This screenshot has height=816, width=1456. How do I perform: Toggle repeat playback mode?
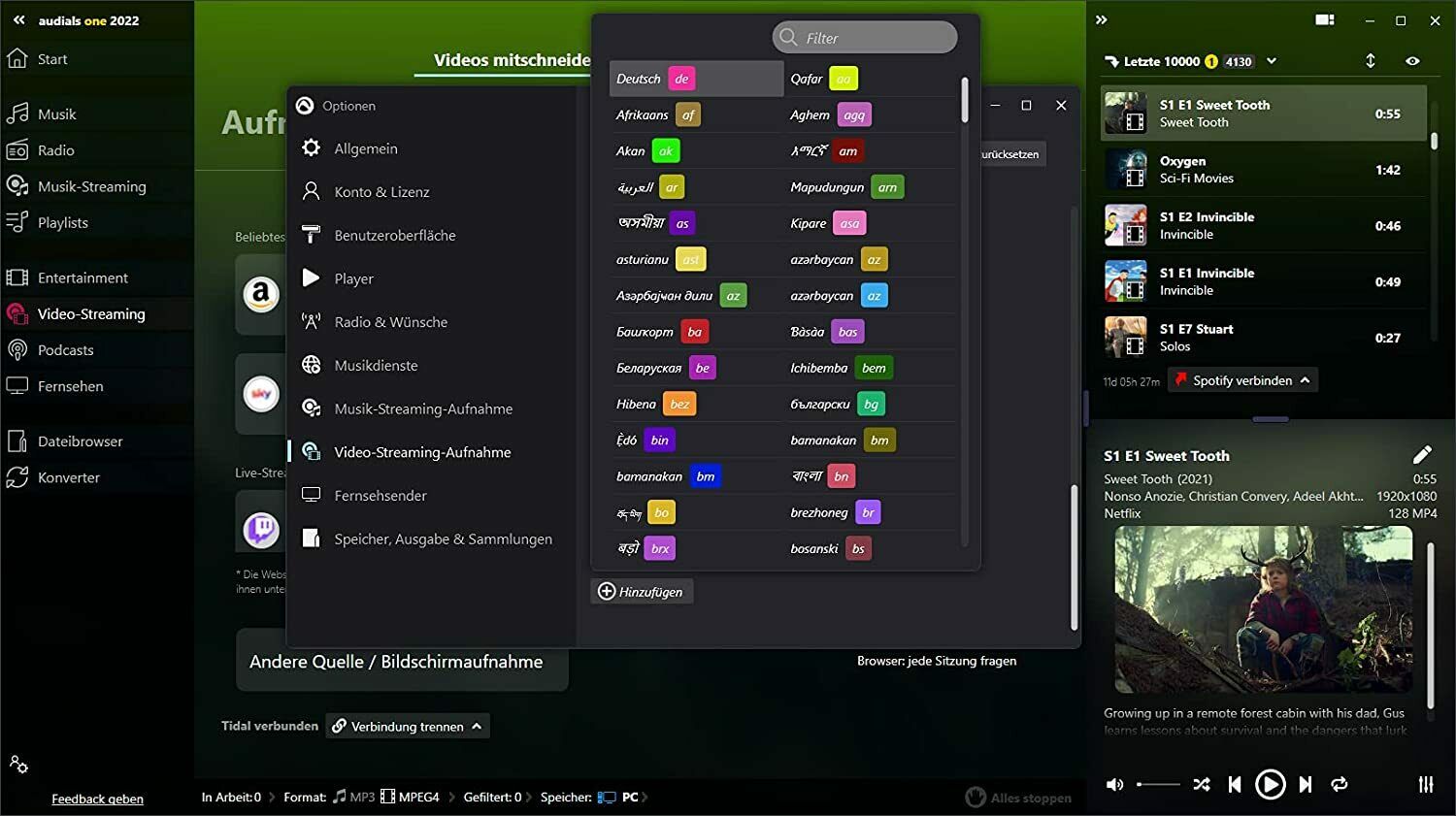pyautogui.click(x=1340, y=784)
